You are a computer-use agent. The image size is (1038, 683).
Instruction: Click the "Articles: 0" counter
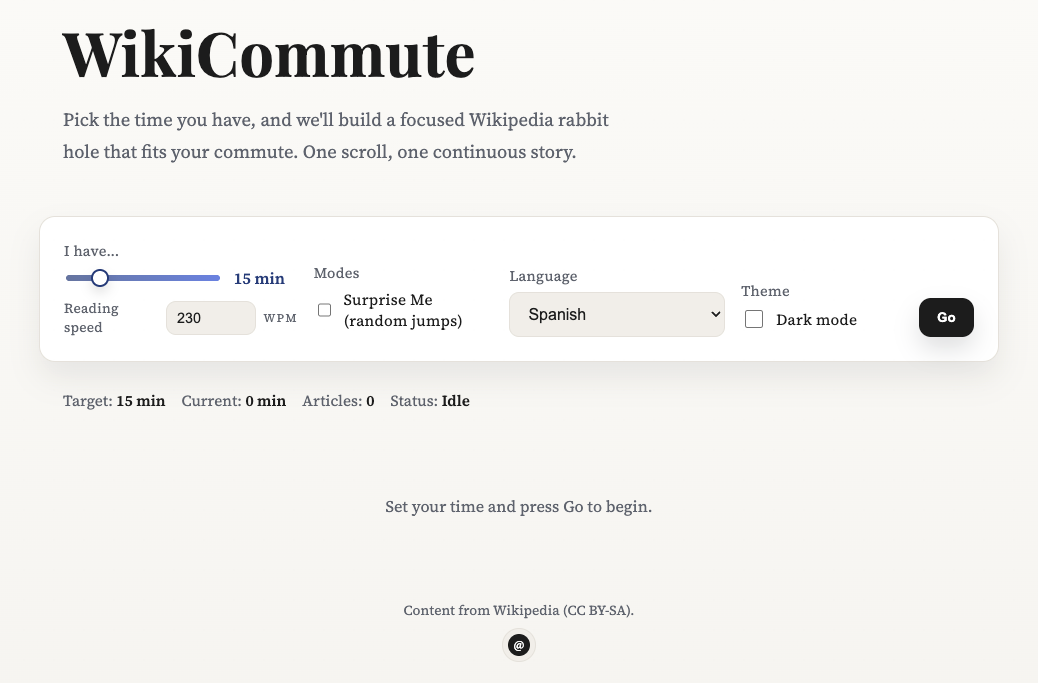(338, 401)
